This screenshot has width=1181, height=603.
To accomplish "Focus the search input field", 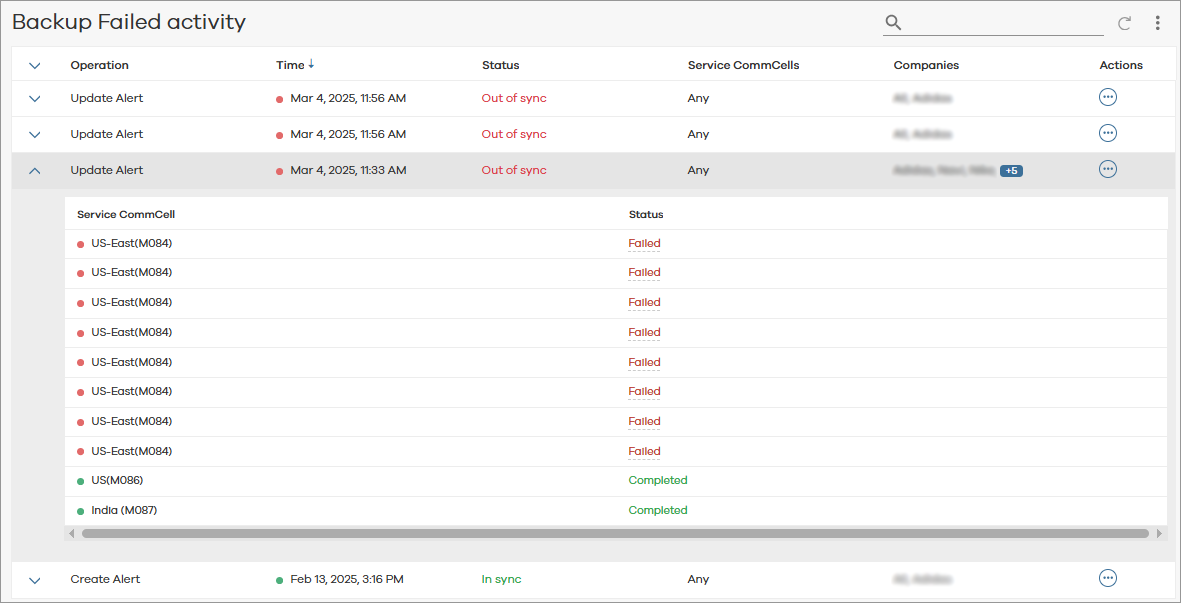I will pos(1003,23).
